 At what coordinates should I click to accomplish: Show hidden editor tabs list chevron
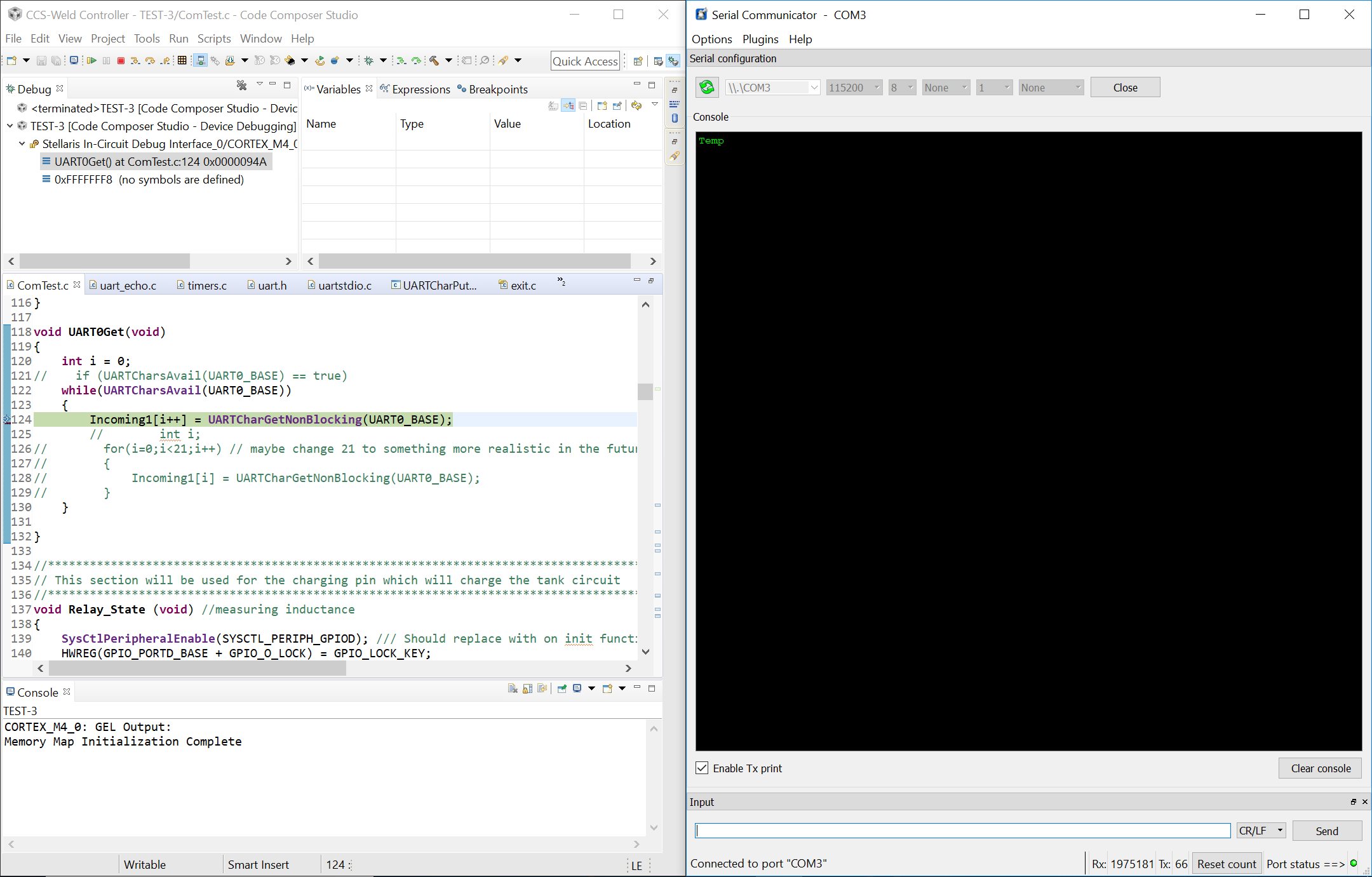[561, 281]
